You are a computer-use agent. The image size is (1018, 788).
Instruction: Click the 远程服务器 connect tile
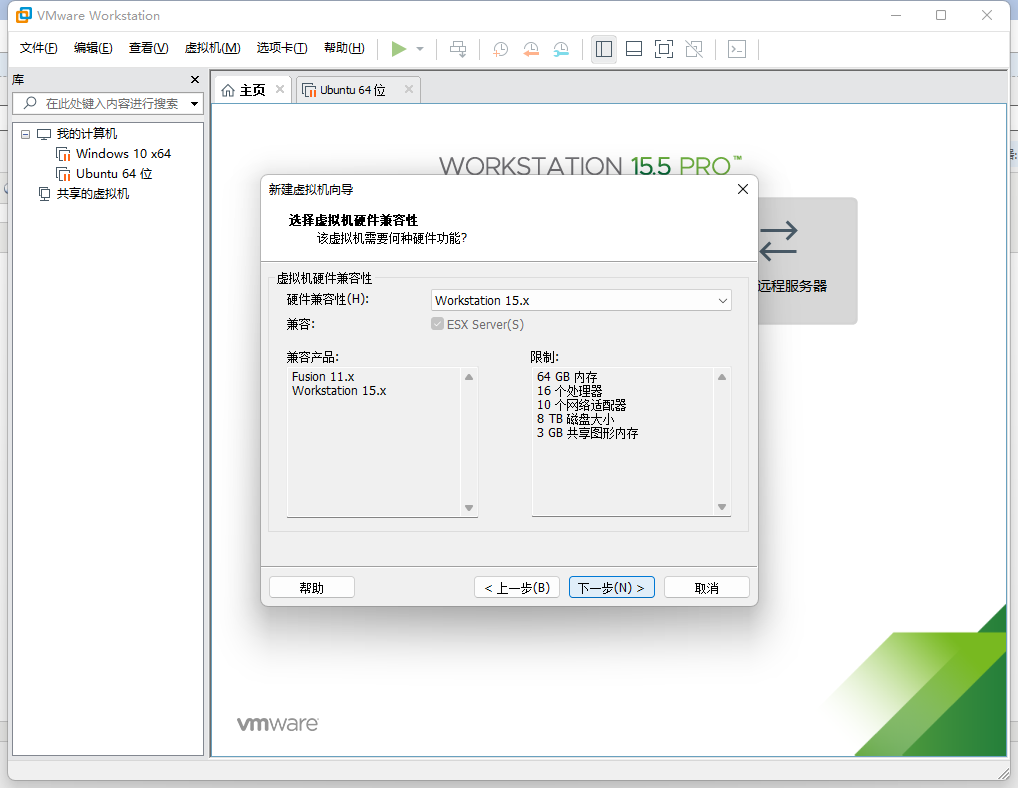pyautogui.click(x=806, y=261)
